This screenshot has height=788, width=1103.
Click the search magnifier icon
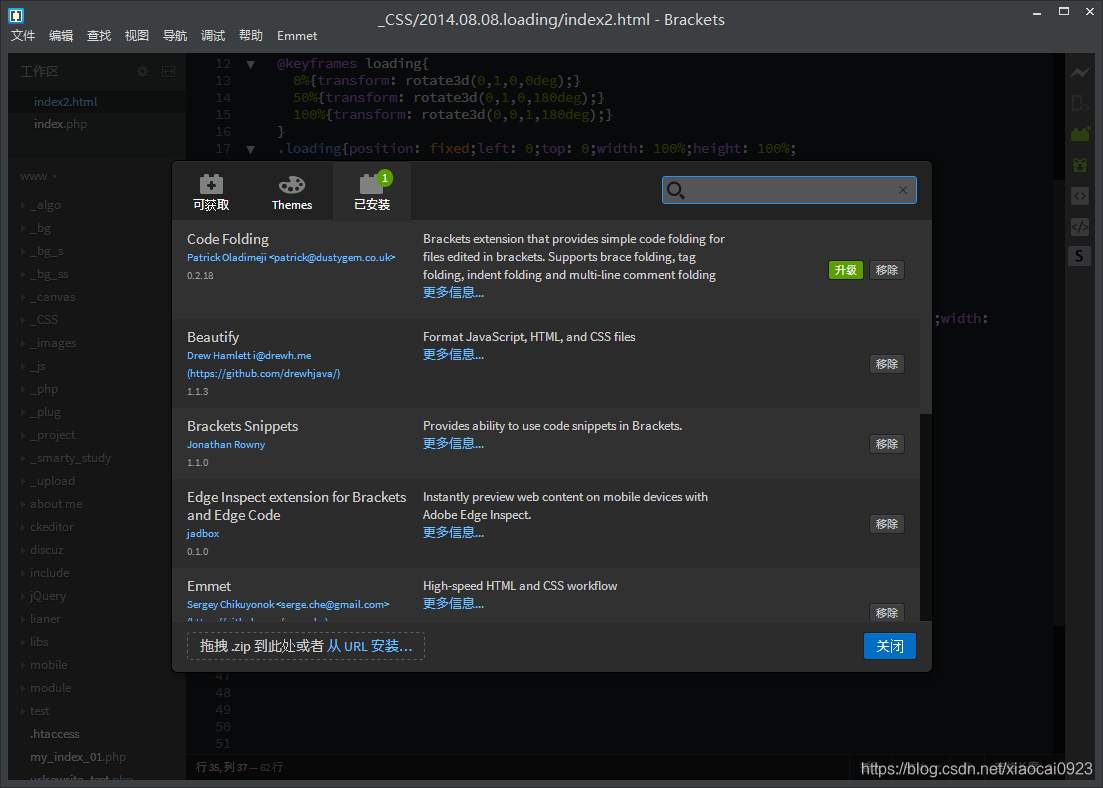[675, 190]
